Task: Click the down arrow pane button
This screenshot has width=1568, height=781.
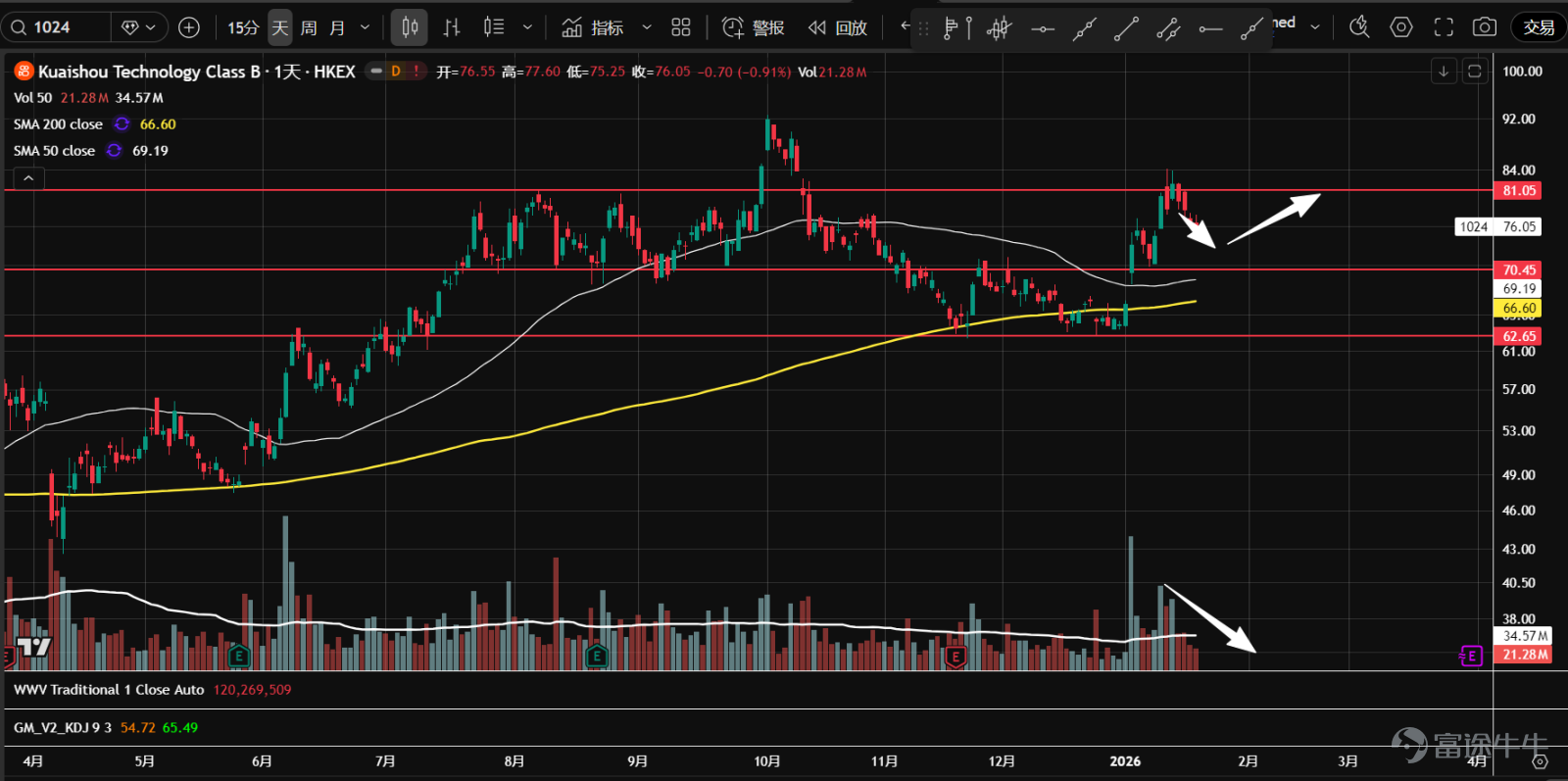Action: (x=1444, y=72)
